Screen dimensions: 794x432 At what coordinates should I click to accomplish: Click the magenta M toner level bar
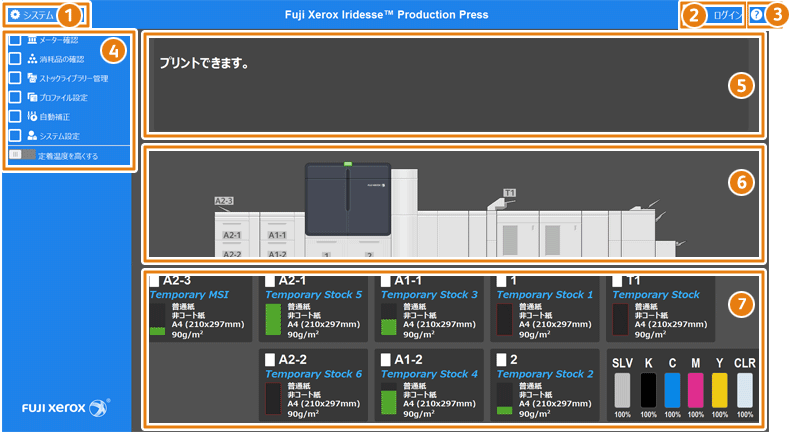click(696, 388)
